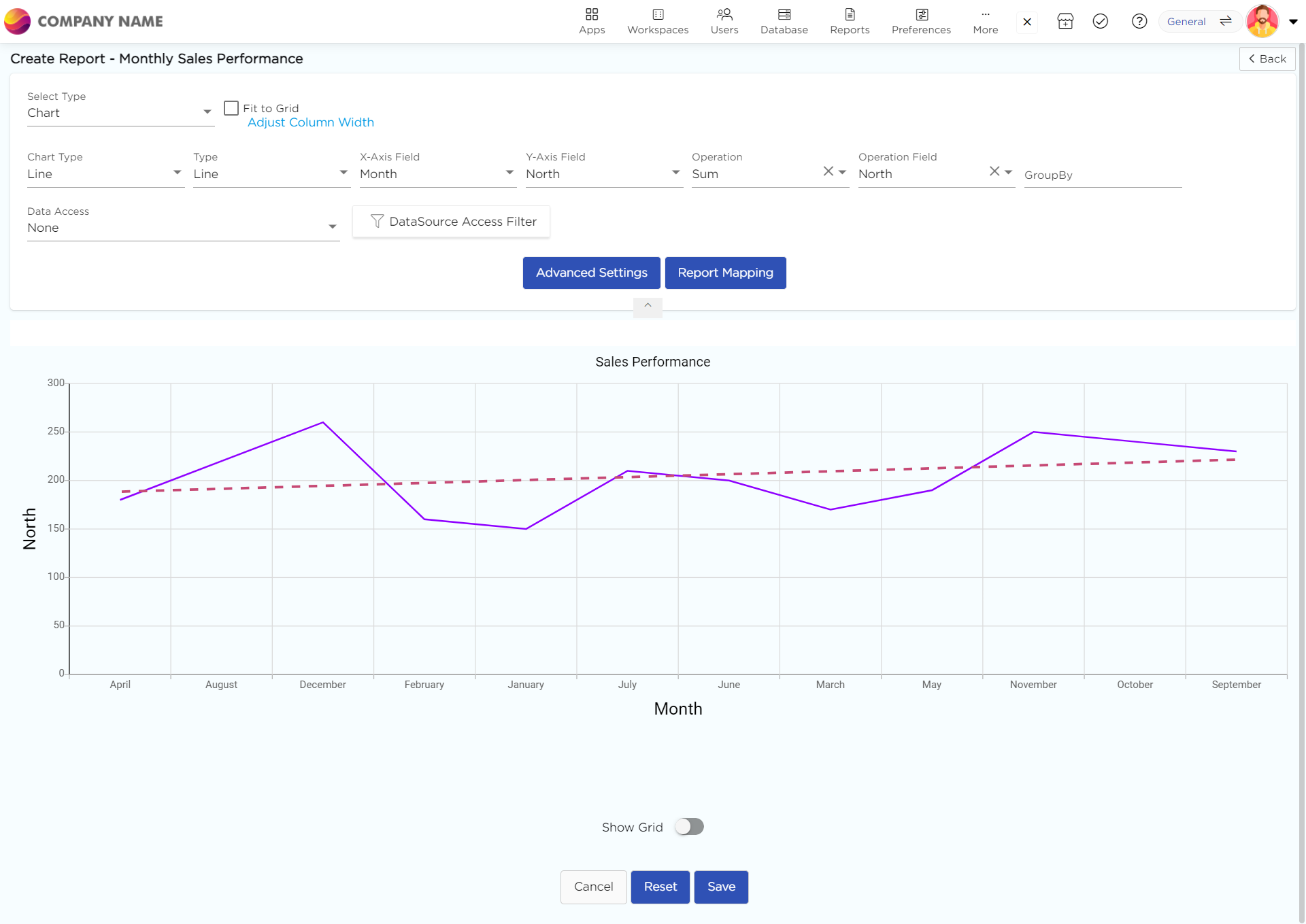
Task: Toggle the Show Grid switch
Action: (x=689, y=827)
